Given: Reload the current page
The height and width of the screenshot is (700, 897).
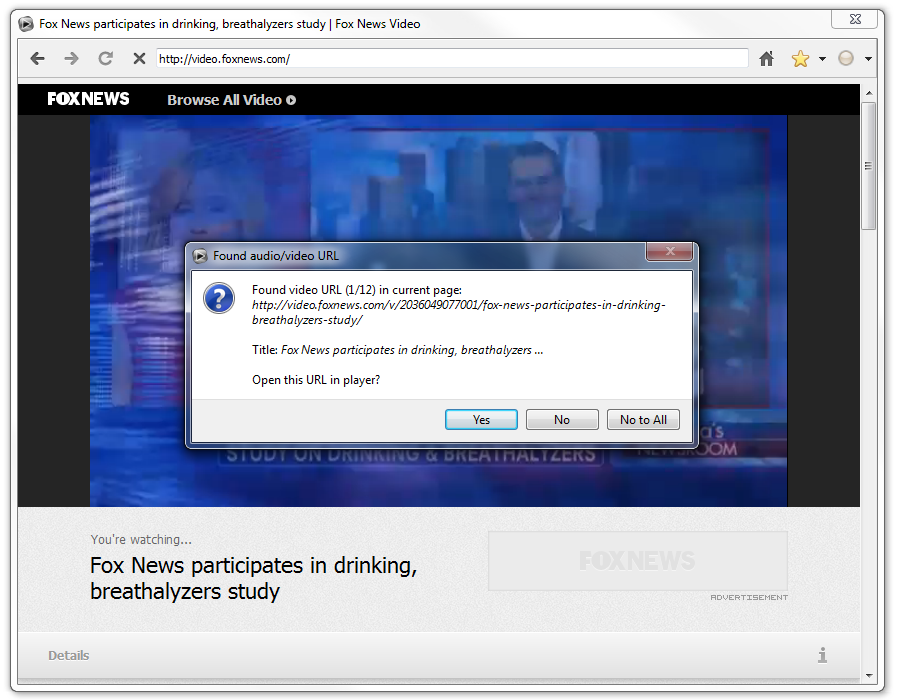Looking at the screenshot, I should click(105, 58).
